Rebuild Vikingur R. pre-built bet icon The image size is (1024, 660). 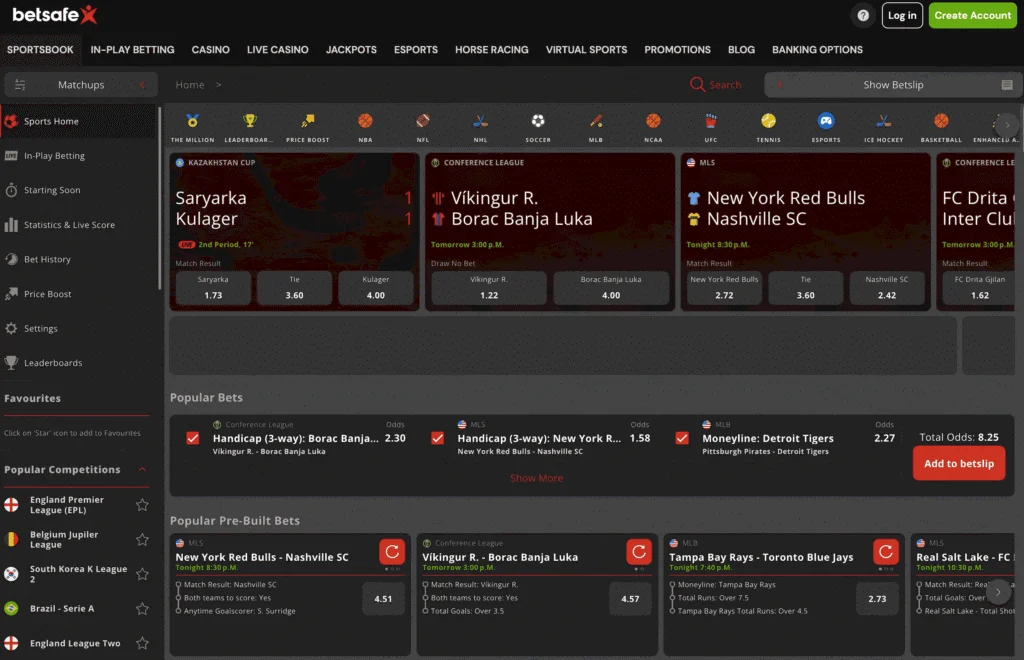[x=639, y=552]
